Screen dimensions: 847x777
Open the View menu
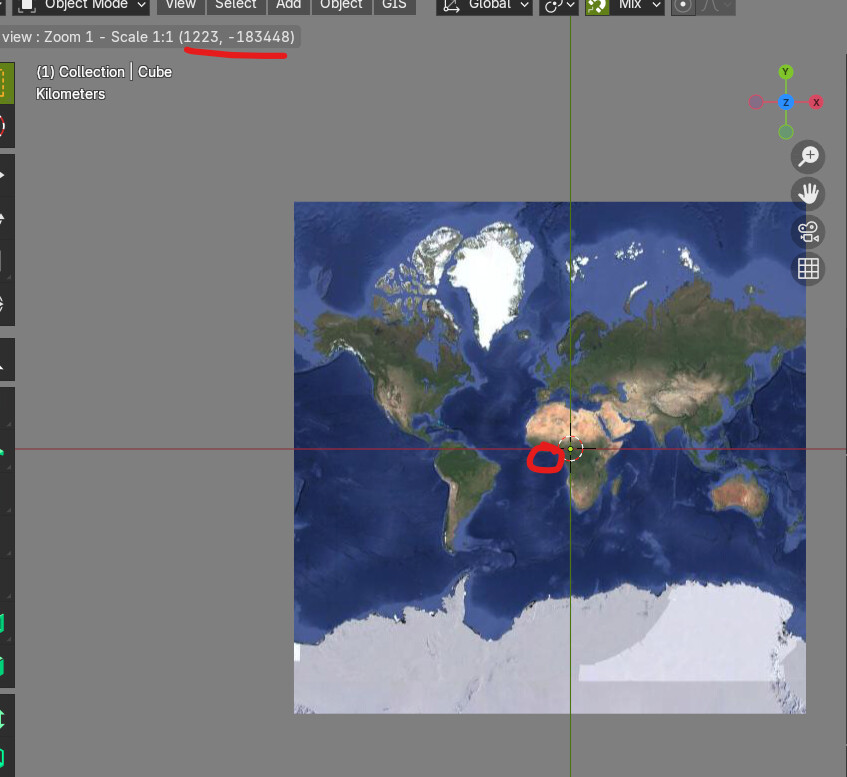coord(180,5)
